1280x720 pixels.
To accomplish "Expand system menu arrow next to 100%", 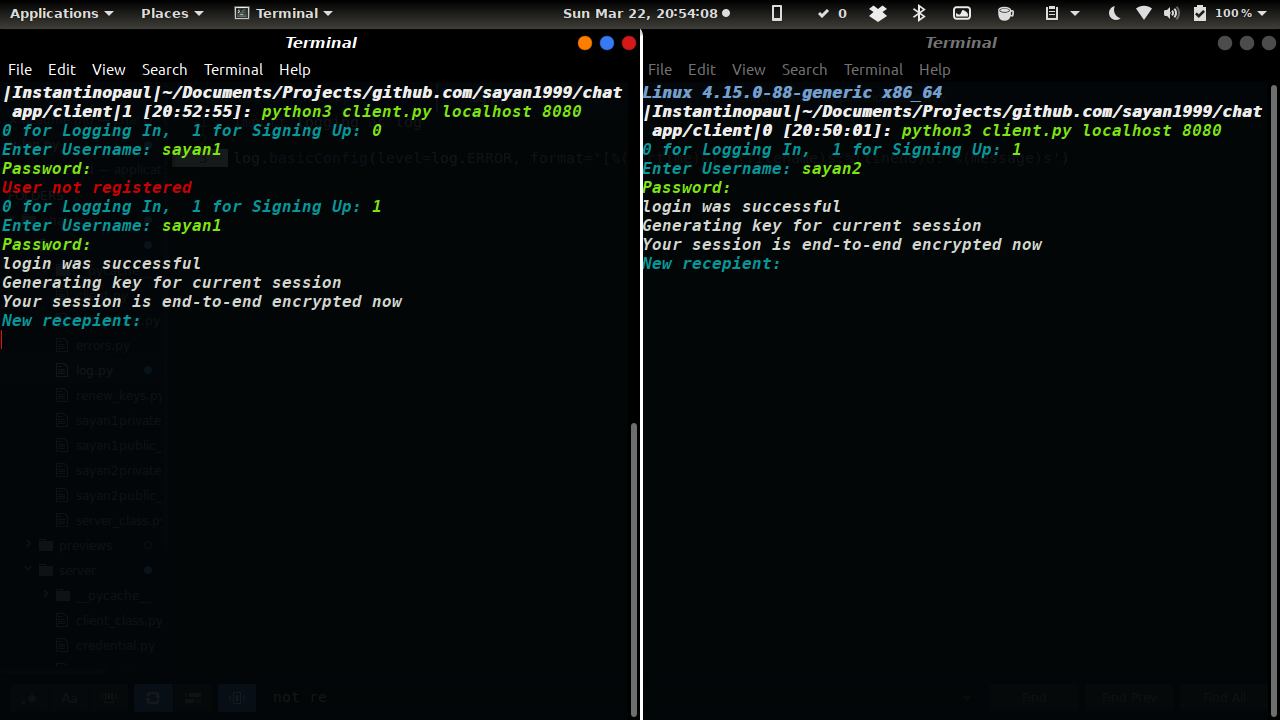I will point(1264,14).
